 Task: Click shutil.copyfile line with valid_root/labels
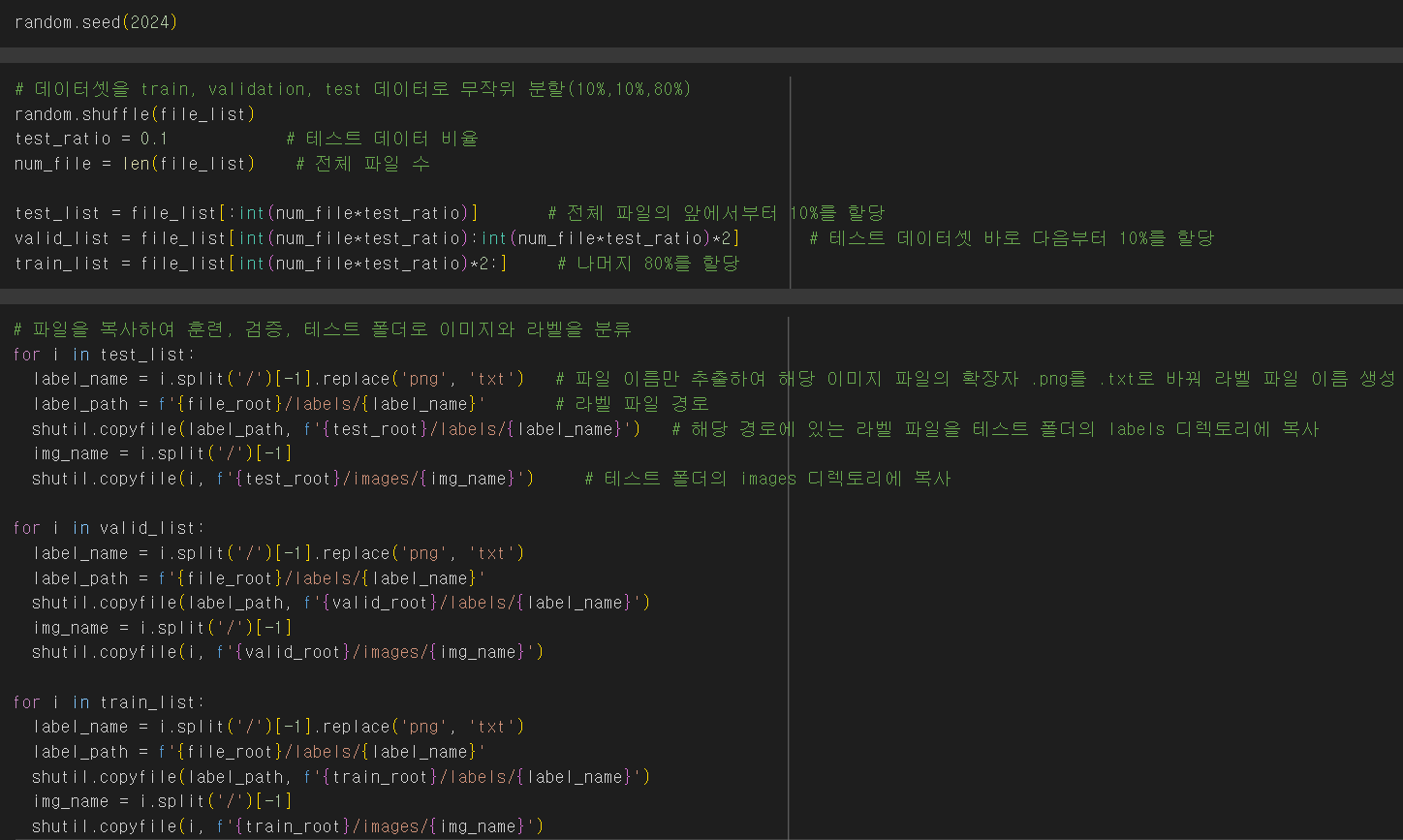[x=341, y=603]
